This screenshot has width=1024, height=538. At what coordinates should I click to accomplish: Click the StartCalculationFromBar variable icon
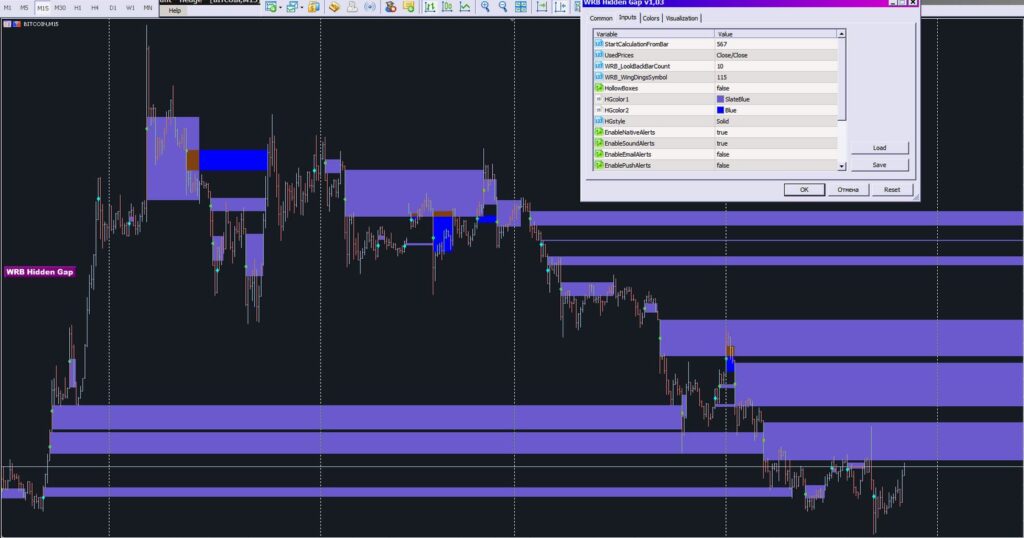[x=599, y=44]
